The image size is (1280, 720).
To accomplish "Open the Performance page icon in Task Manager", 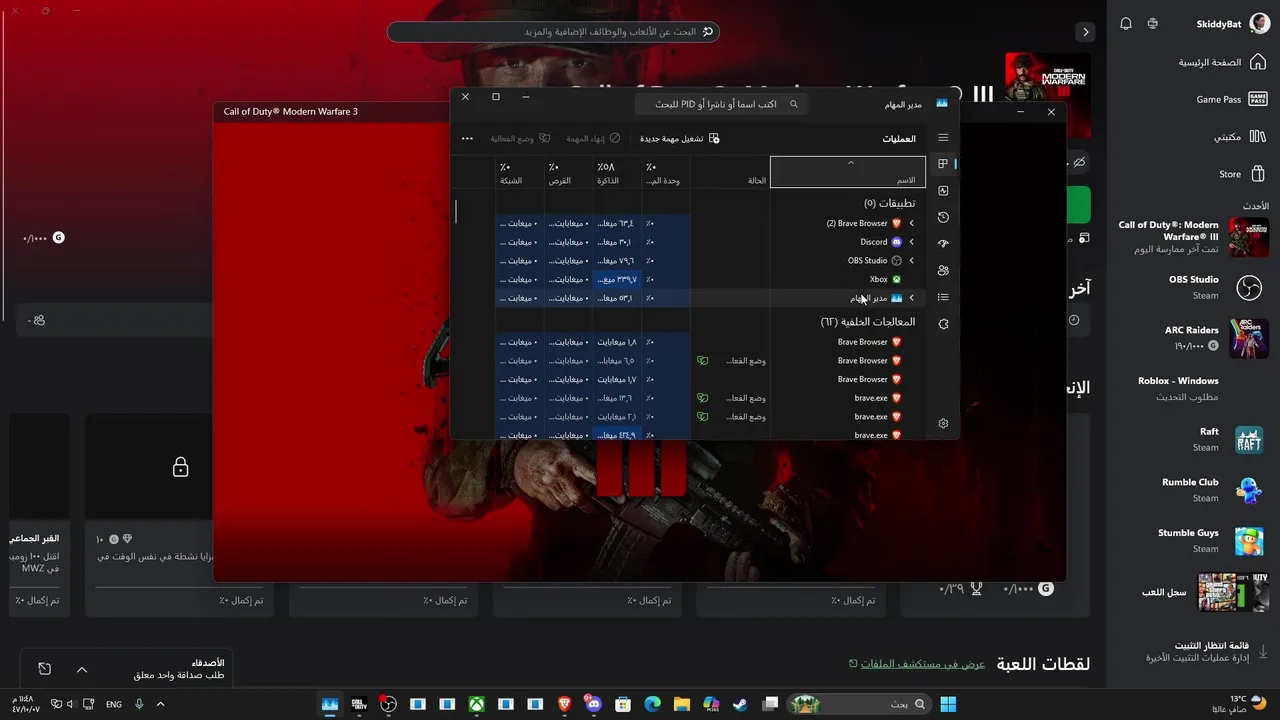I will (943, 191).
